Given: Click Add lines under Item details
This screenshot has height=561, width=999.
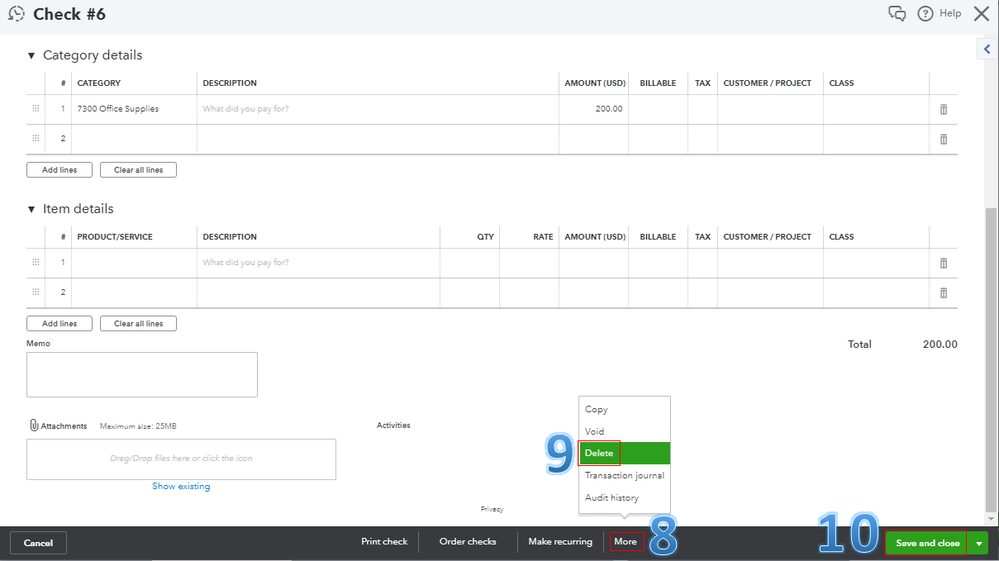Looking at the screenshot, I should click(x=59, y=323).
